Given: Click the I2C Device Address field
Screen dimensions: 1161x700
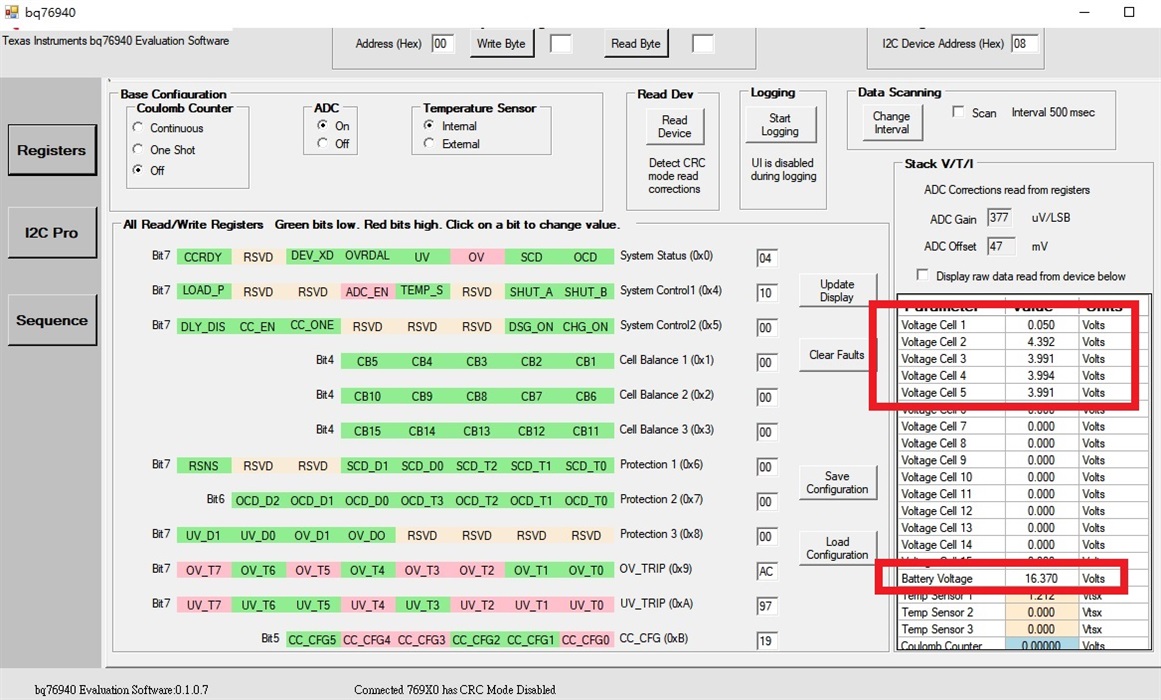Looking at the screenshot, I should pyautogui.click(x=1025, y=44).
